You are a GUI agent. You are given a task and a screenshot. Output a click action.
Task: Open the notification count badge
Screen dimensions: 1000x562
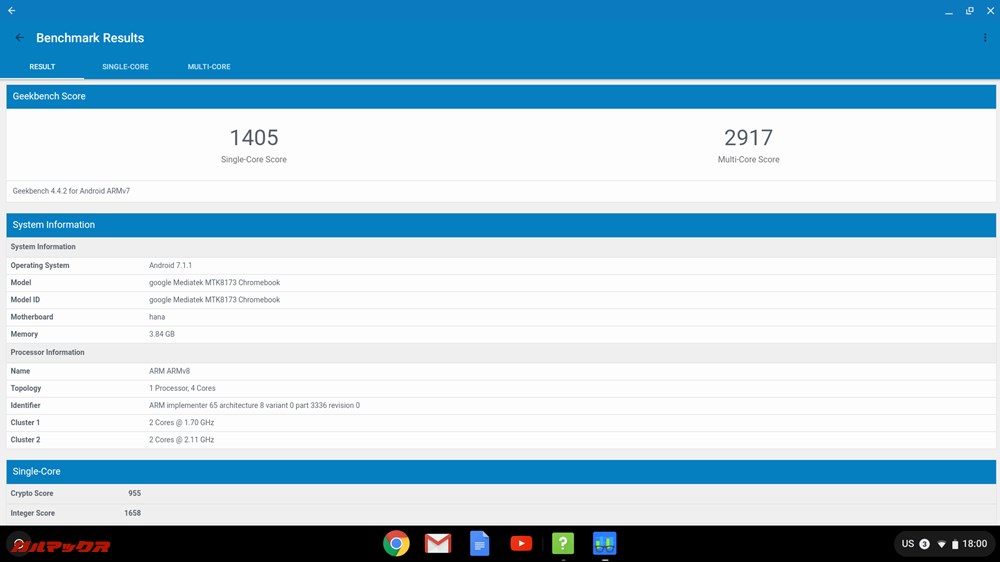(x=924, y=544)
